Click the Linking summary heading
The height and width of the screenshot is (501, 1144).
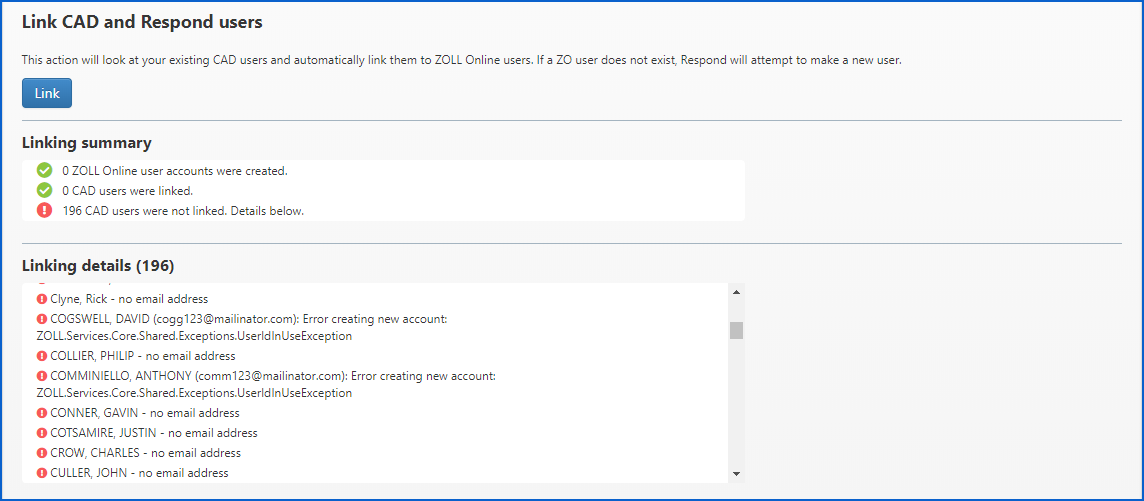point(87,143)
